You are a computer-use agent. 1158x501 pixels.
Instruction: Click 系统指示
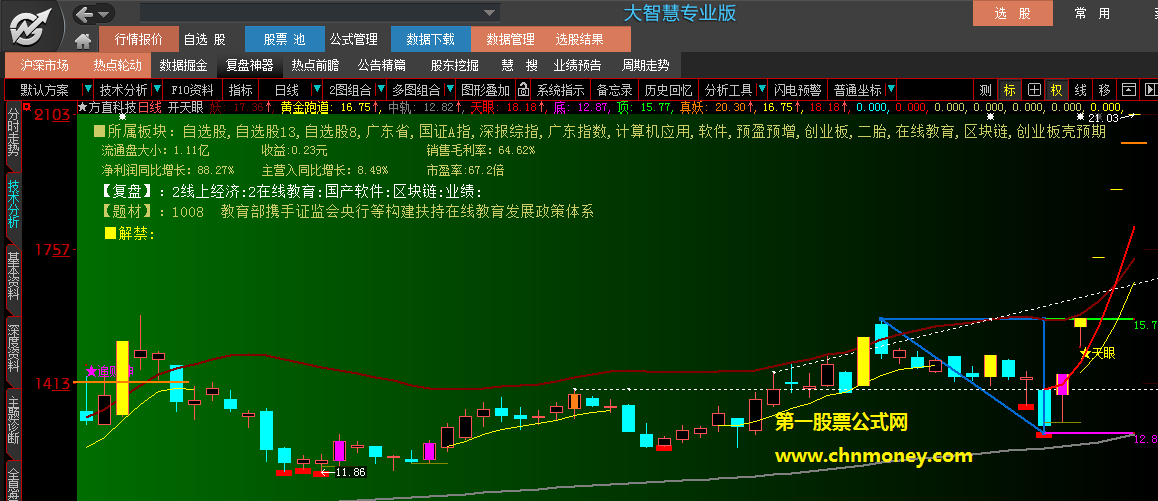[x=561, y=90]
